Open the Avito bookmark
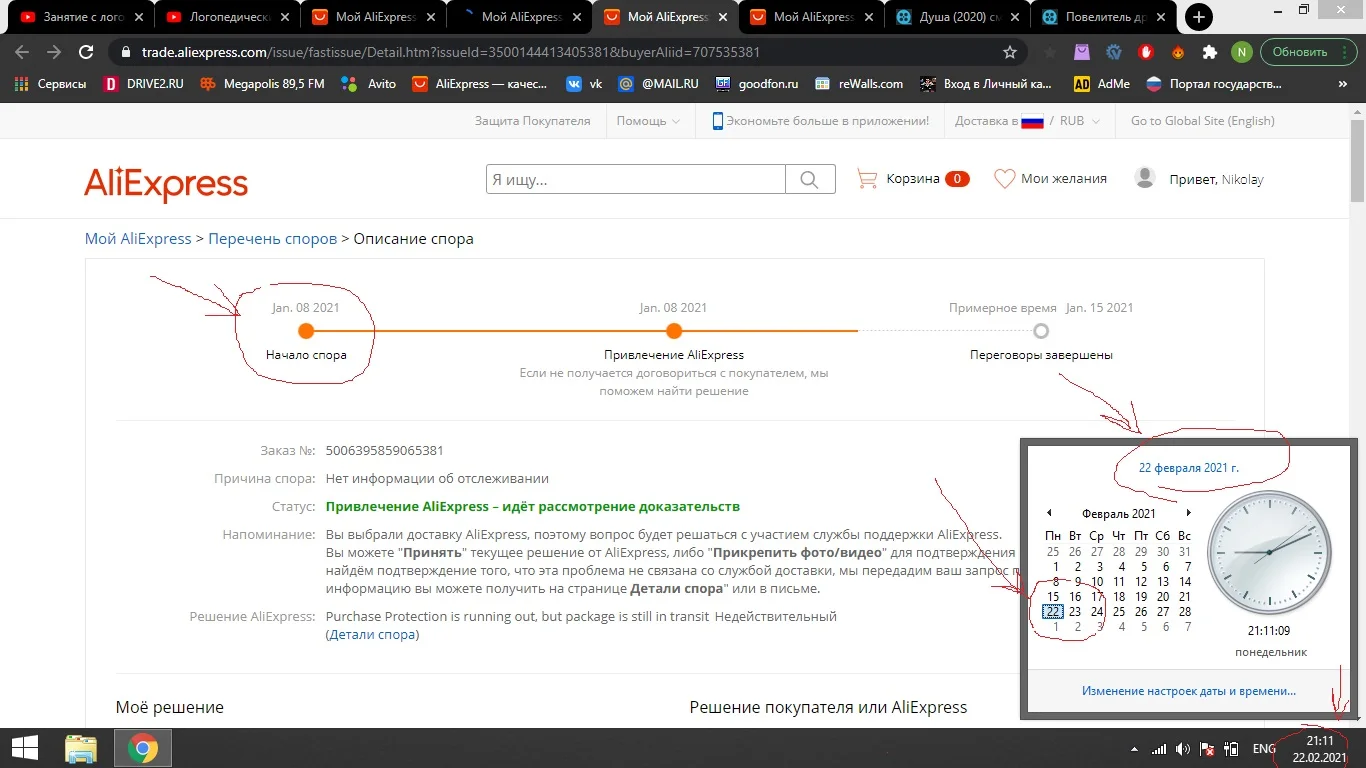 [x=369, y=84]
